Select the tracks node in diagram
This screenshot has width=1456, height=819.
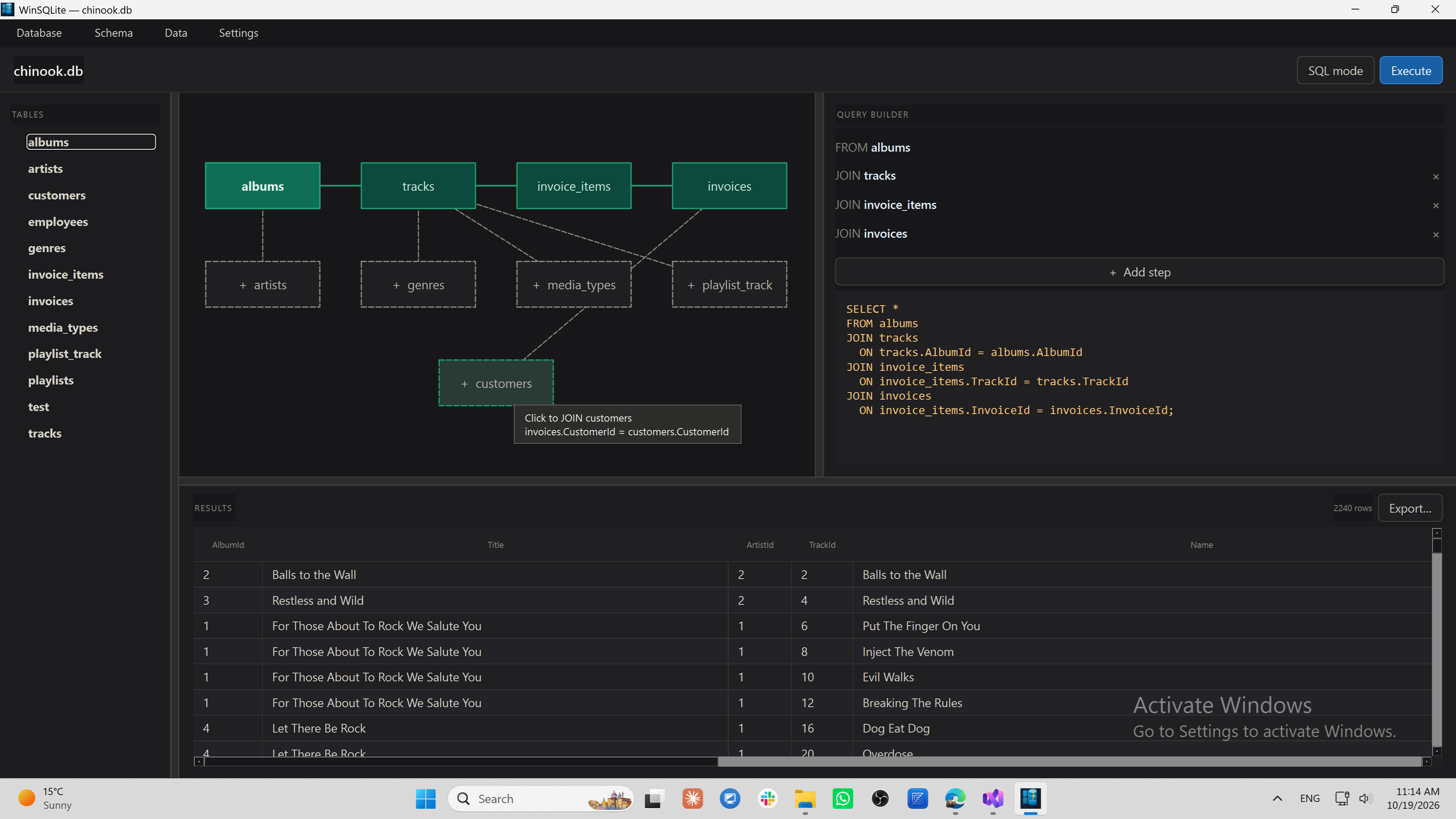418,186
